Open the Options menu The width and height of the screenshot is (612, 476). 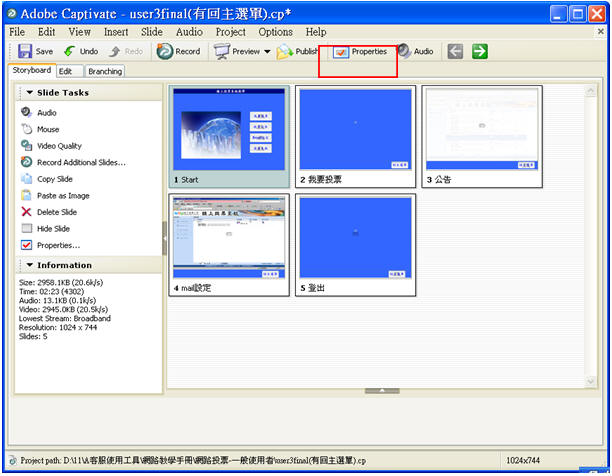pos(276,32)
